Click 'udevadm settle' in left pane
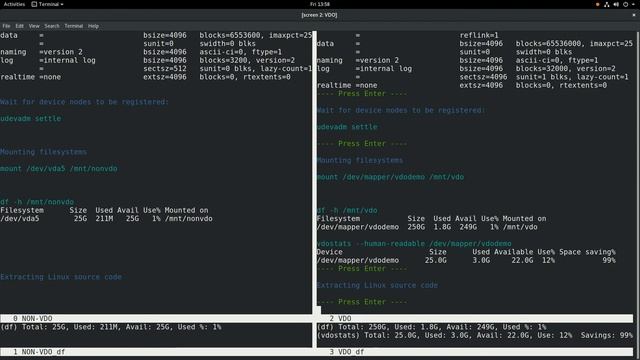The image size is (640, 360). point(31,119)
